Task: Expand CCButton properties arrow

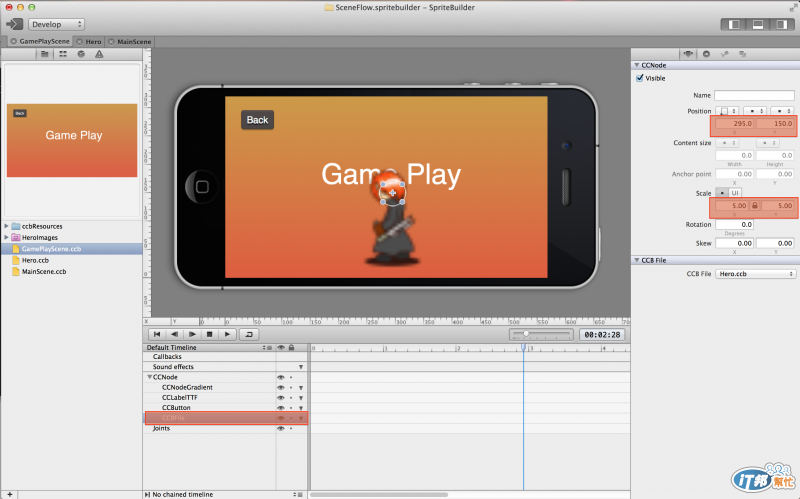Action: (x=301, y=408)
